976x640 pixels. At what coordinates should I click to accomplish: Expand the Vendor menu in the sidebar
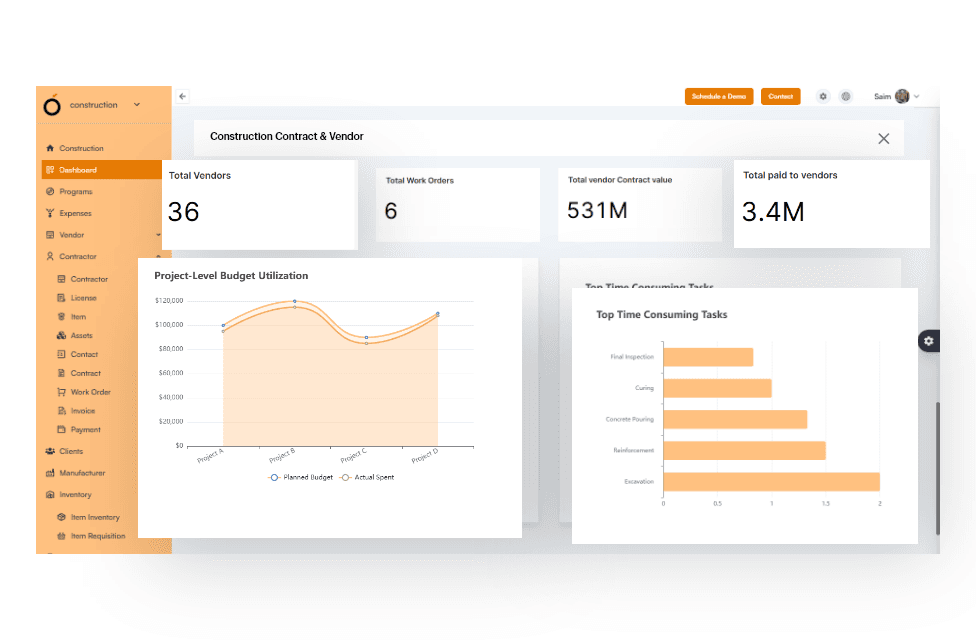click(160, 234)
